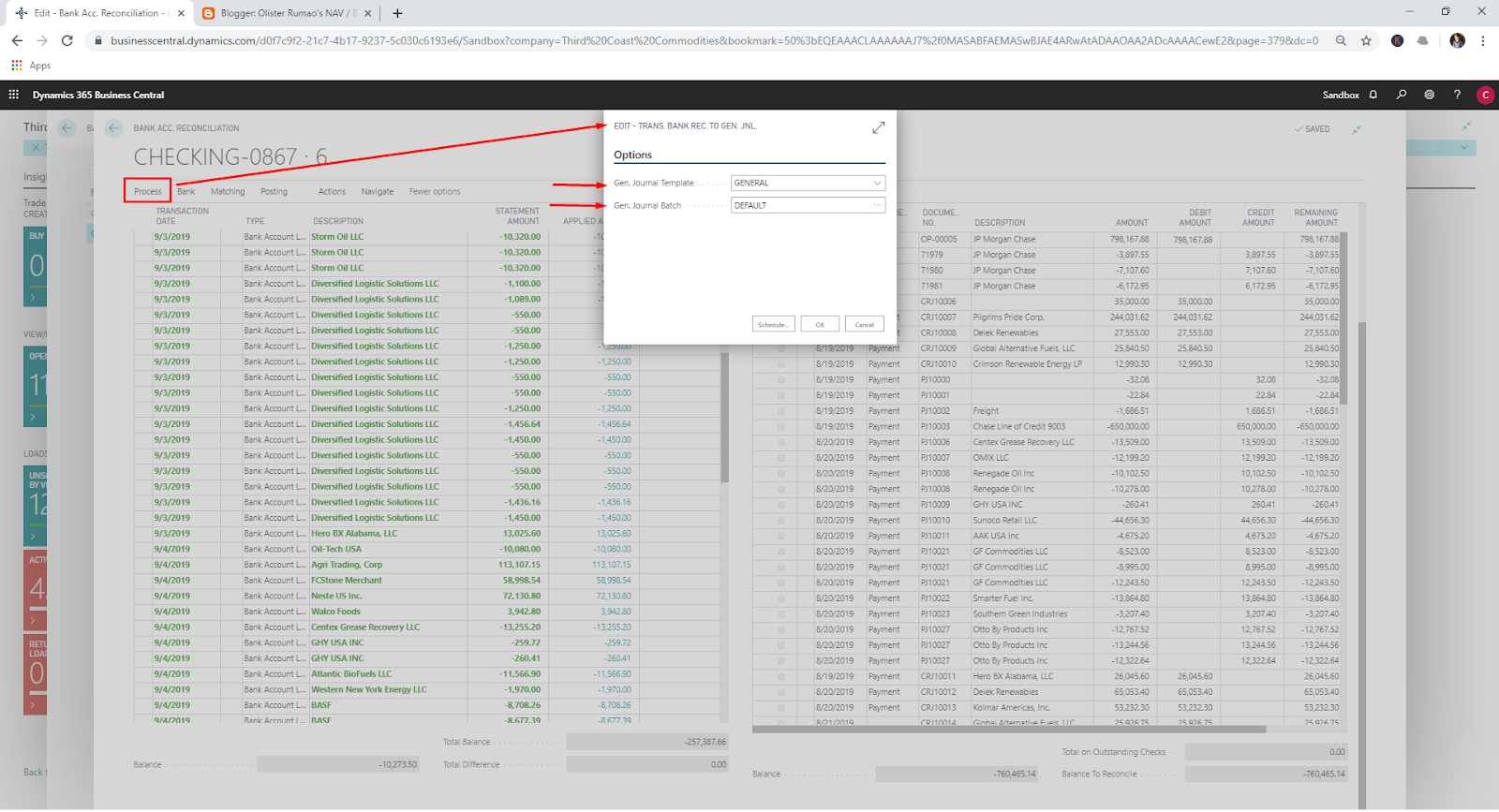The image size is (1499, 812).
Task: Open Chrome's three-dot menu
Action: (1483, 40)
